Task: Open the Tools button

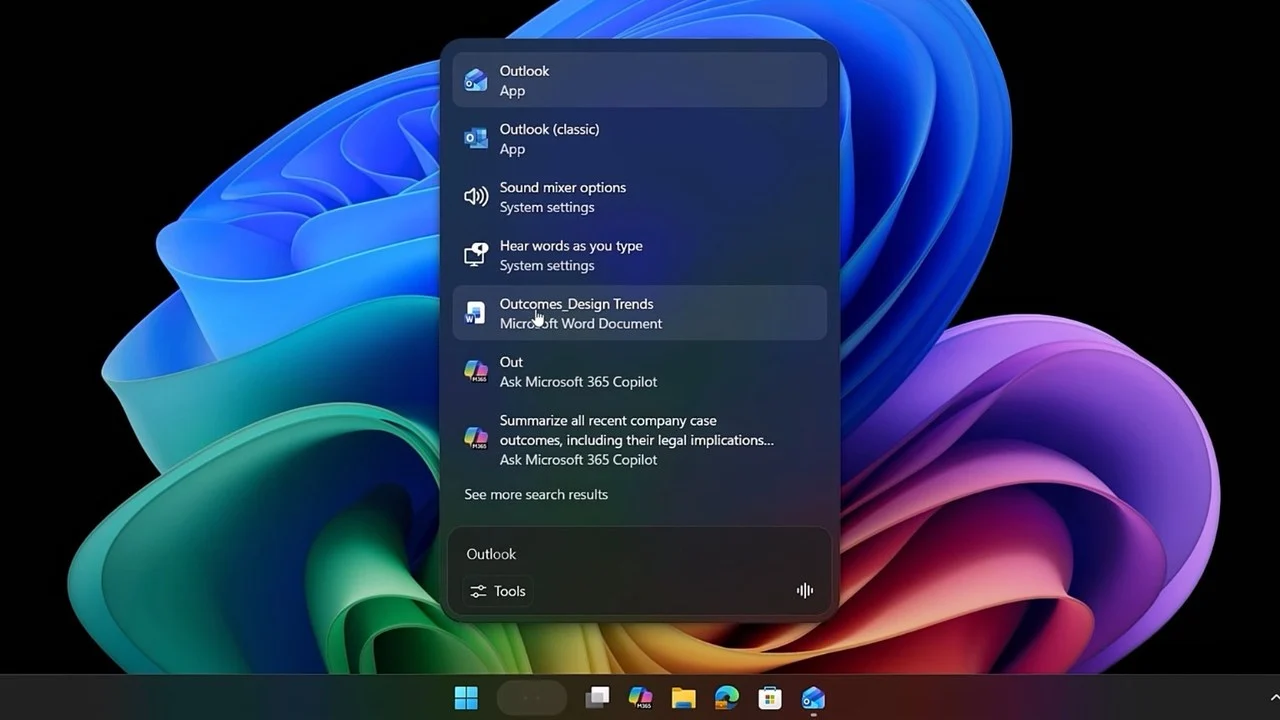Action: coord(498,591)
